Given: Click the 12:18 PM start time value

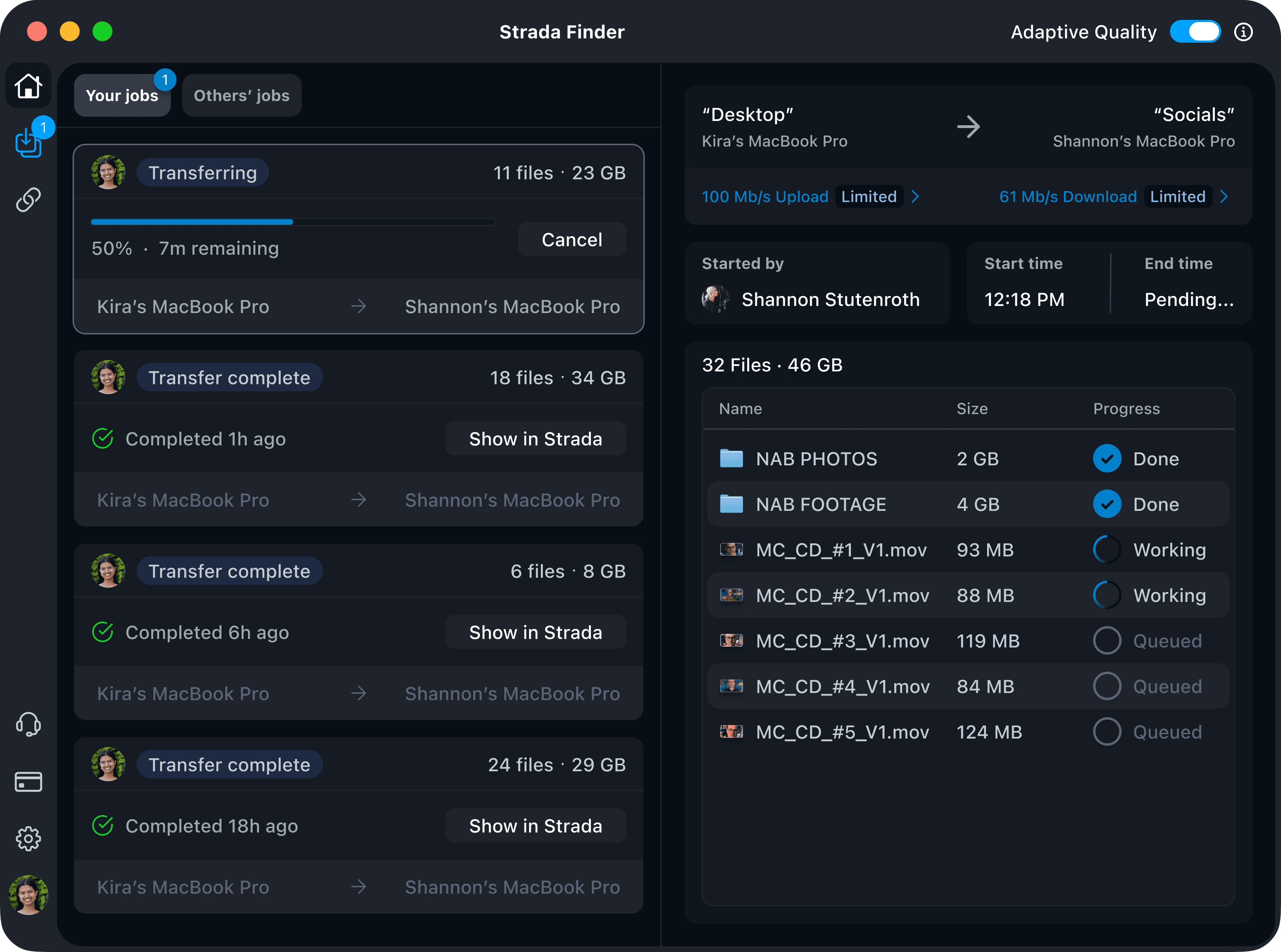Looking at the screenshot, I should 1024,299.
